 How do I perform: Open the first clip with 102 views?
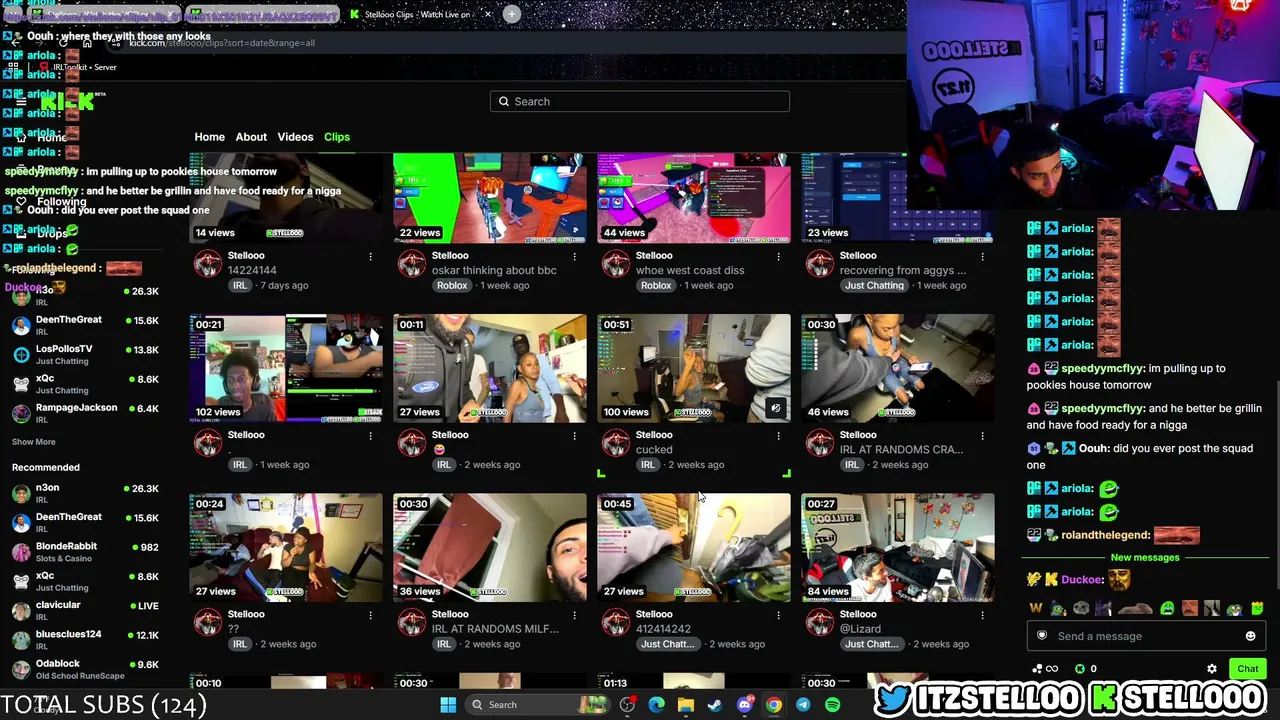pos(286,368)
